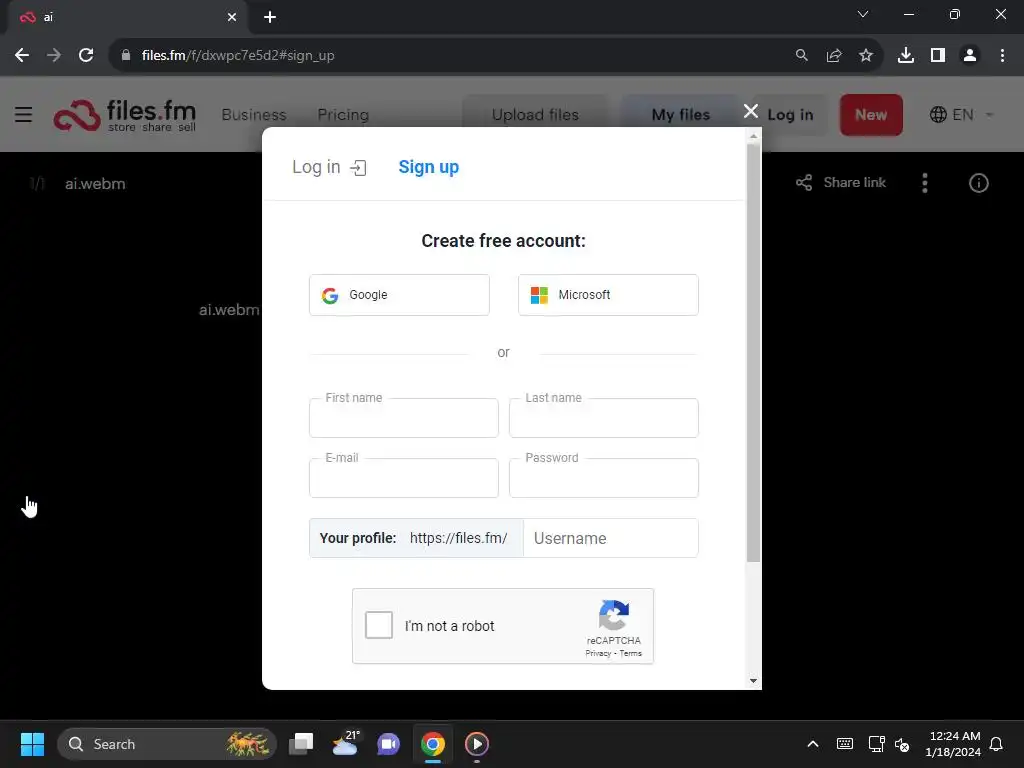
Task: Click the Chrome icon on the taskbar
Action: [432, 744]
